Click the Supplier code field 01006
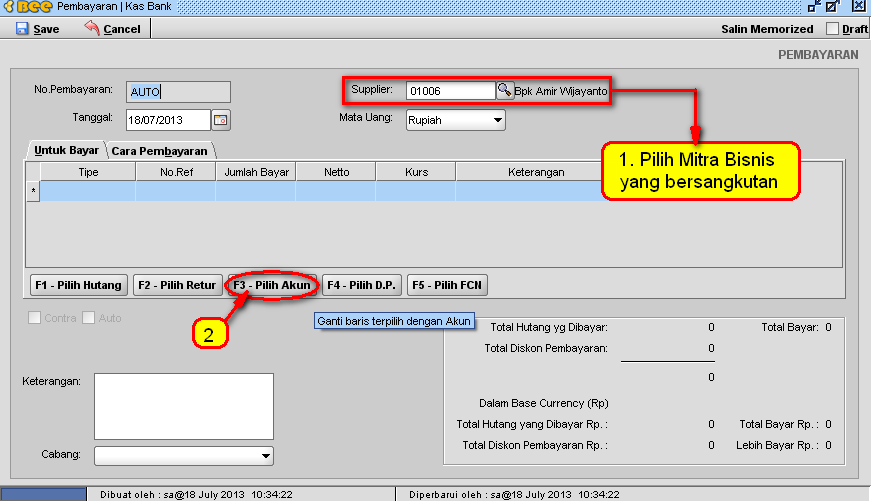This screenshot has height=503, width=871. [450, 90]
